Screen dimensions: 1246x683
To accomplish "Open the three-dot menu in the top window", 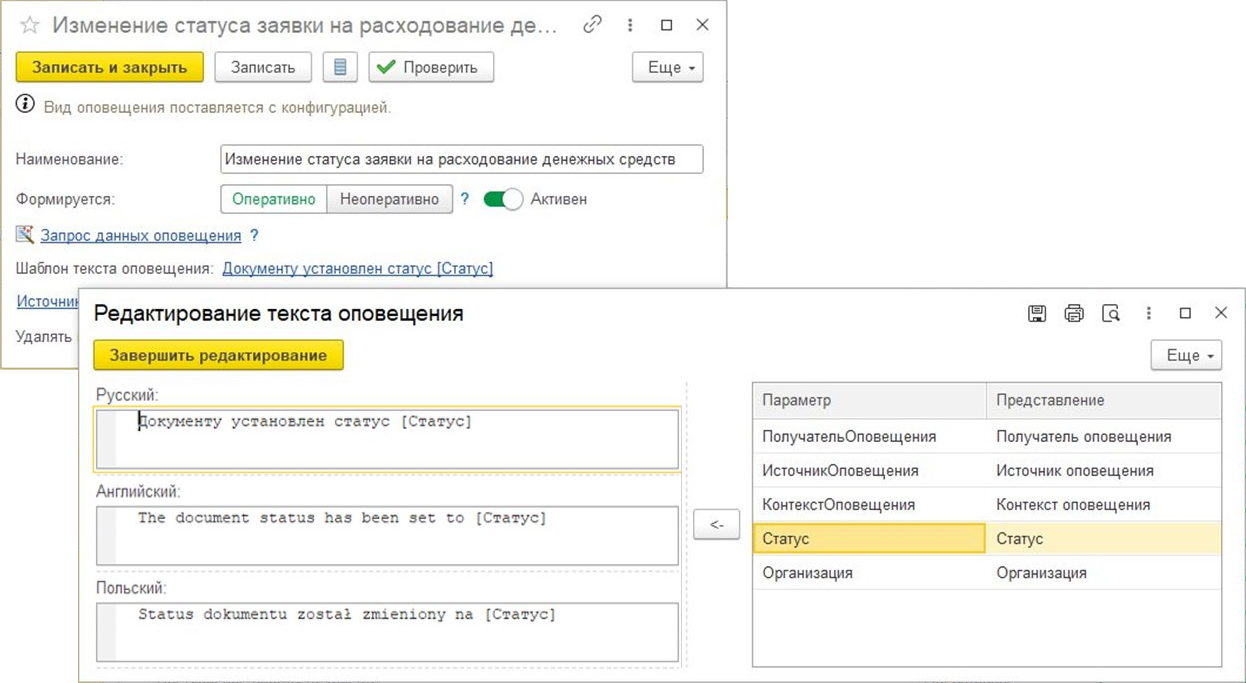I will [x=630, y=25].
